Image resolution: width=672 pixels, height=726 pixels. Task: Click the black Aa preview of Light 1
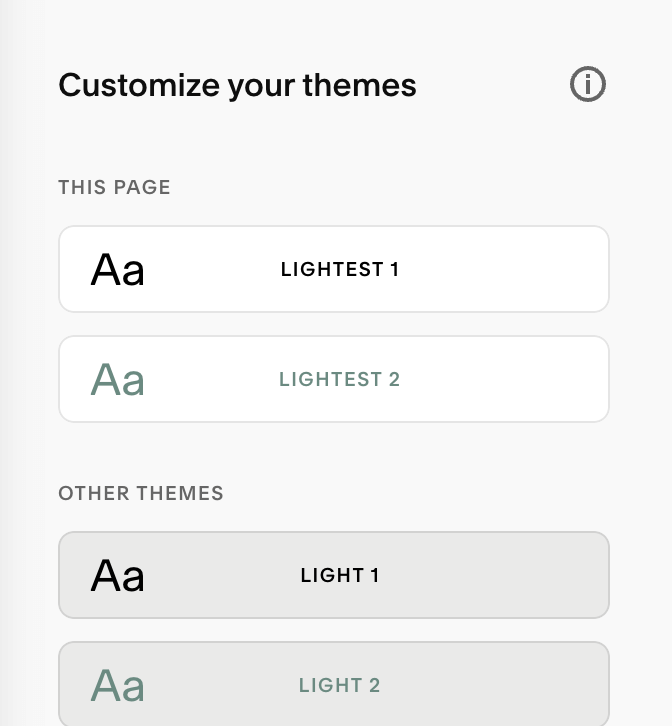pos(118,576)
